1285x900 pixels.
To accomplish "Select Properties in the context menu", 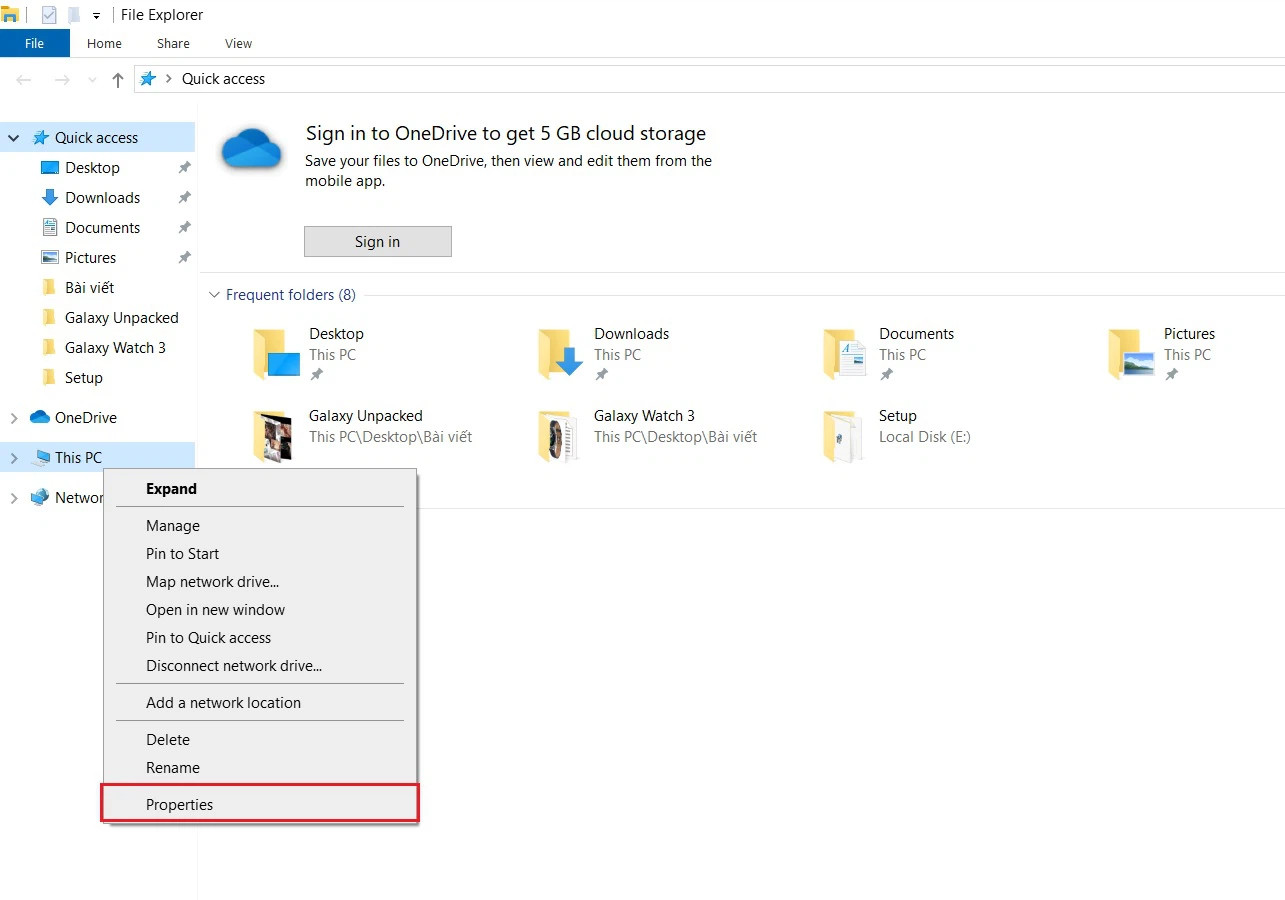I will (260, 805).
